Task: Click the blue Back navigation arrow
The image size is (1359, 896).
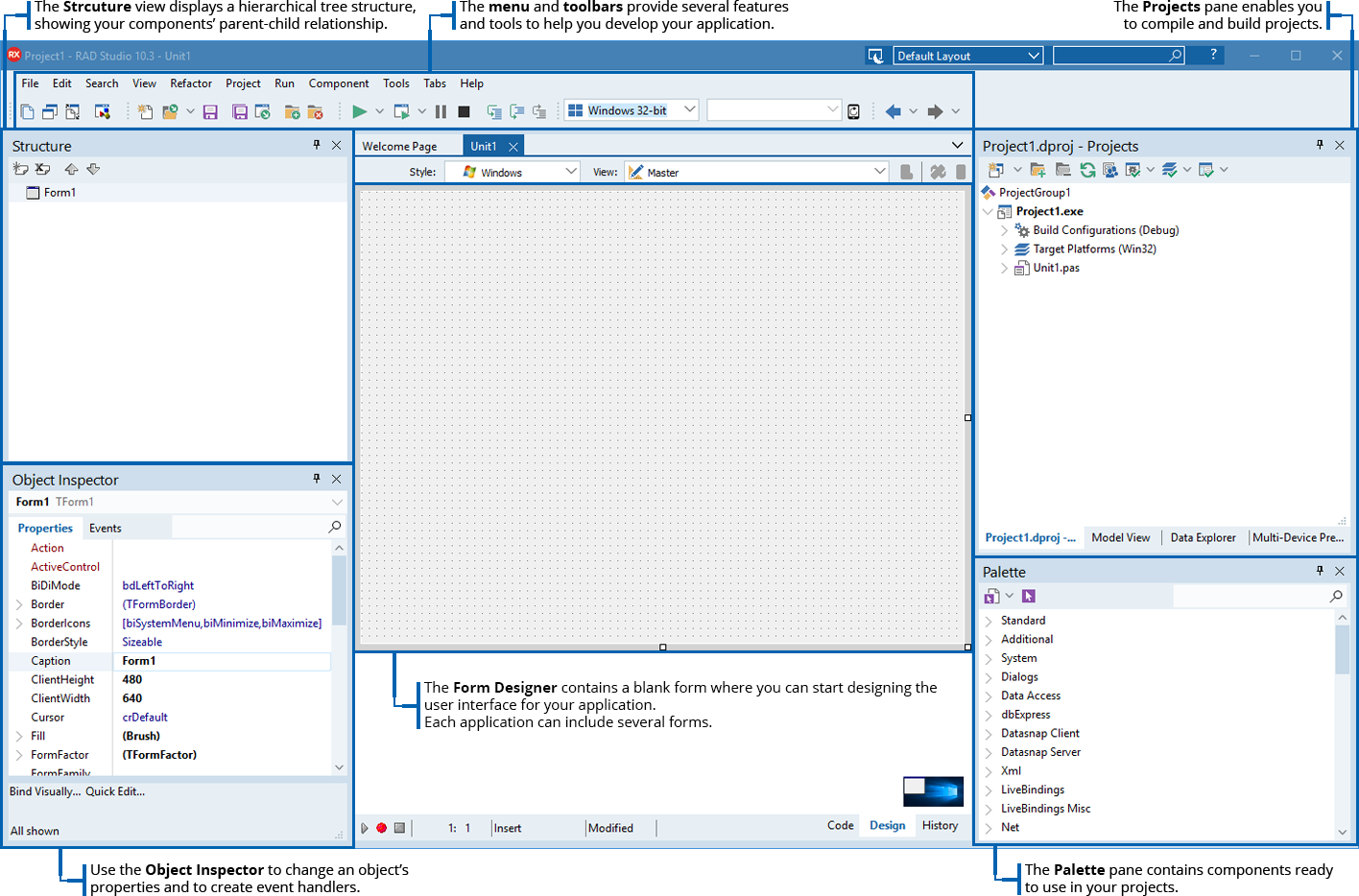Action: click(893, 112)
